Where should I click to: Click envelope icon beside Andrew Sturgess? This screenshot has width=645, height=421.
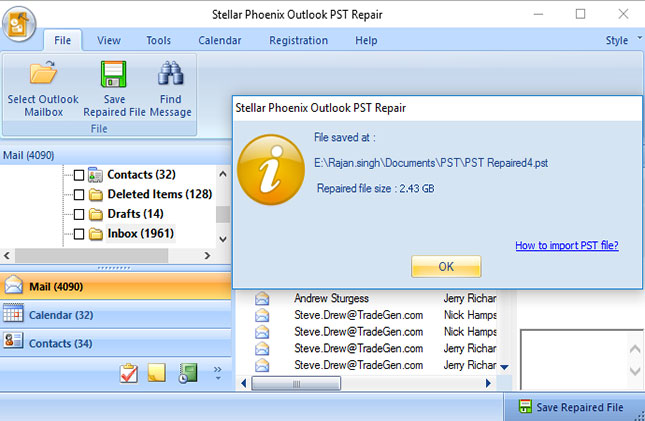pos(262,298)
